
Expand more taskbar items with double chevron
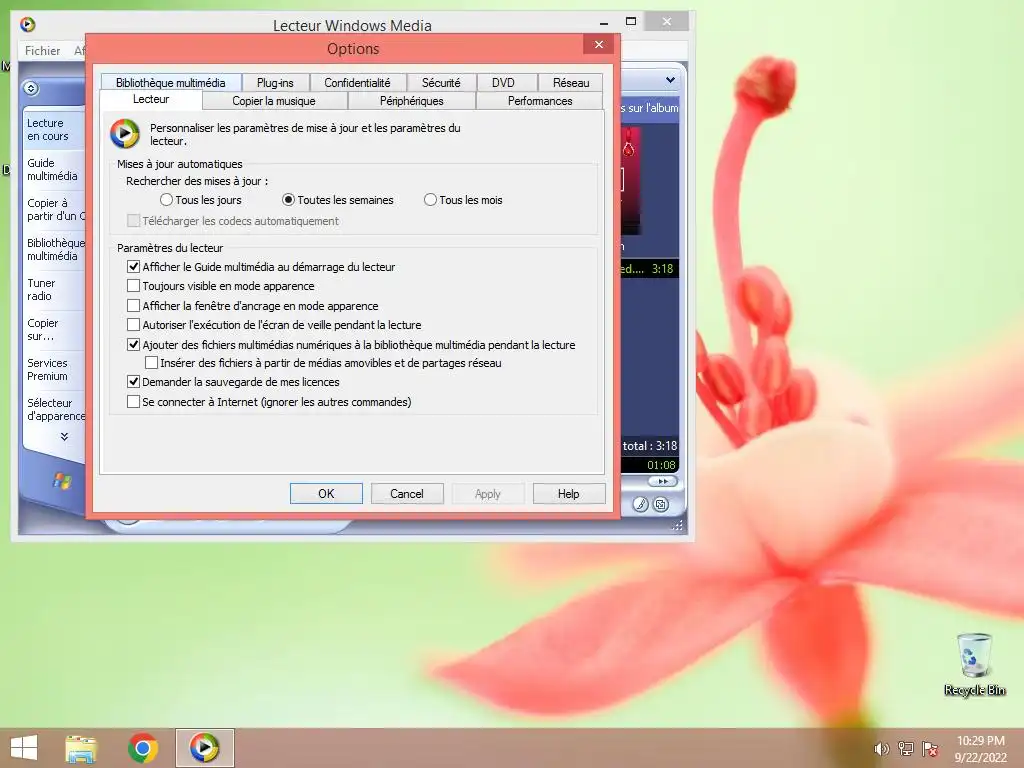64,436
